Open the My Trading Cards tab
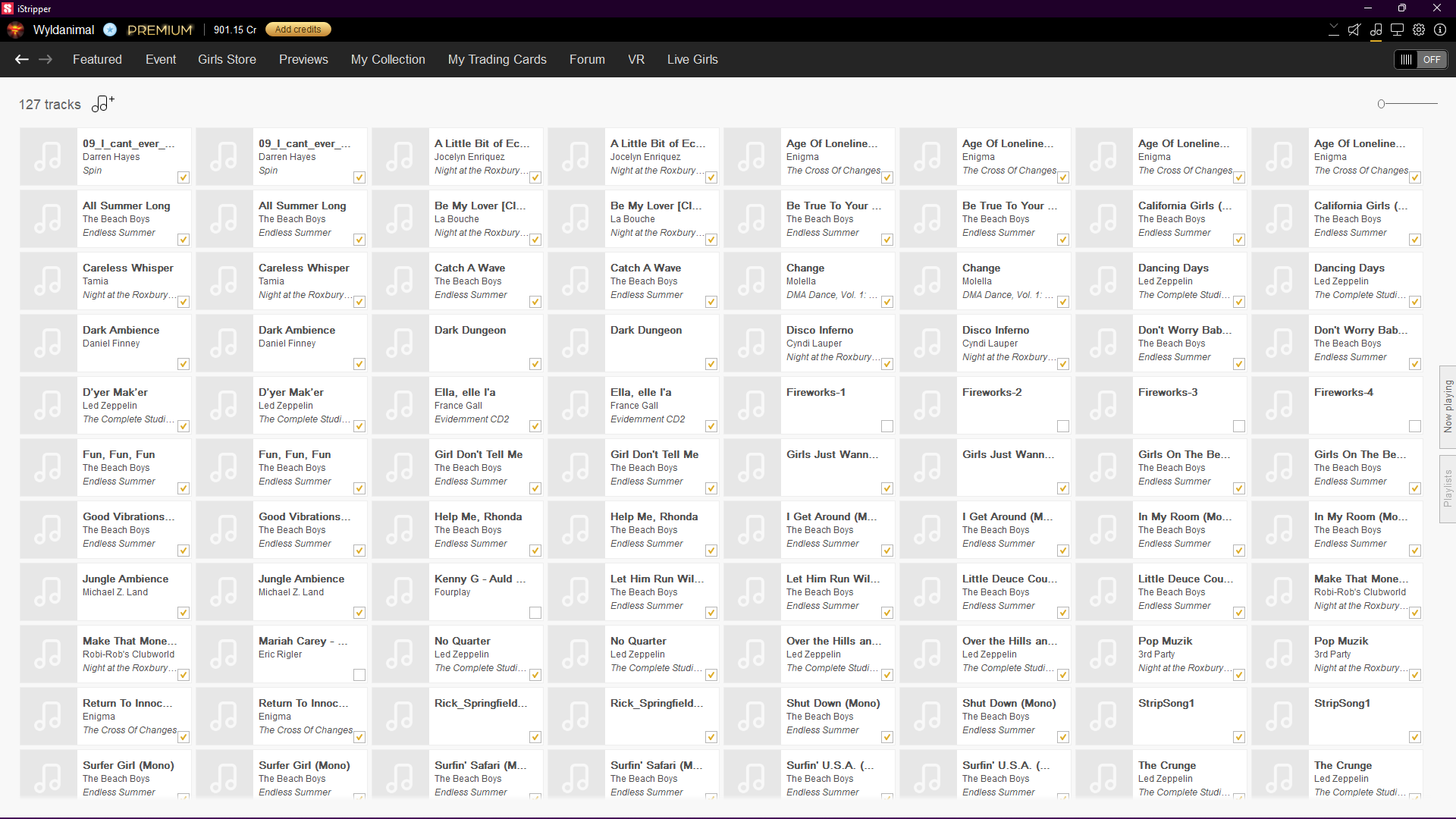 497,59
